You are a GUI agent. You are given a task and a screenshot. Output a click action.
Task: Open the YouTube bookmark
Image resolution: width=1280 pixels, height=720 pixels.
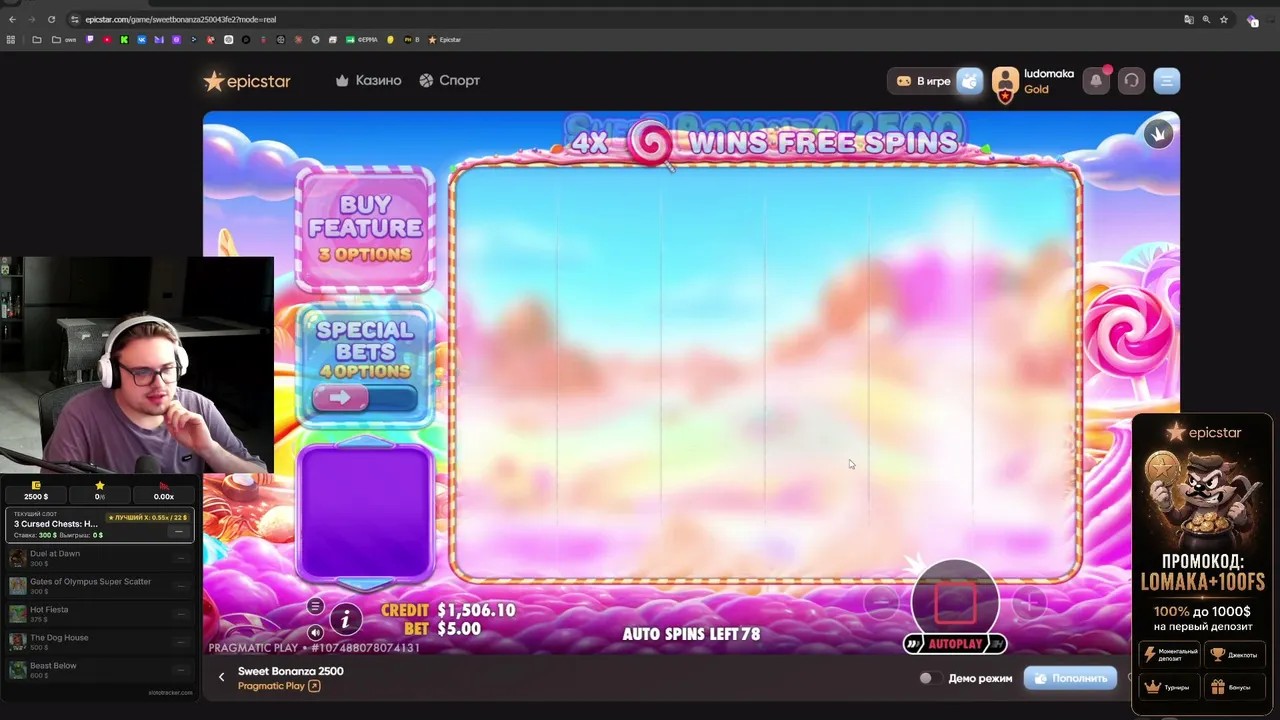coord(107,40)
